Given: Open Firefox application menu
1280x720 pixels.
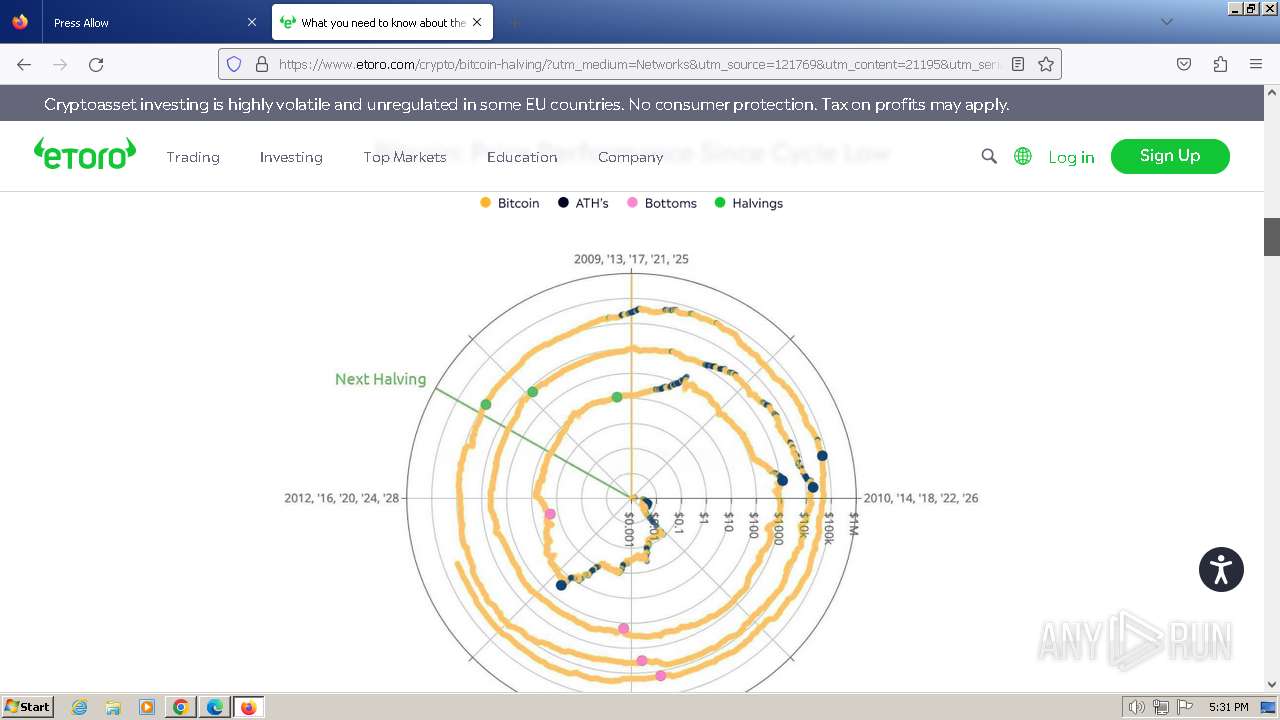Looking at the screenshot, I should (x=1256, y=64).
